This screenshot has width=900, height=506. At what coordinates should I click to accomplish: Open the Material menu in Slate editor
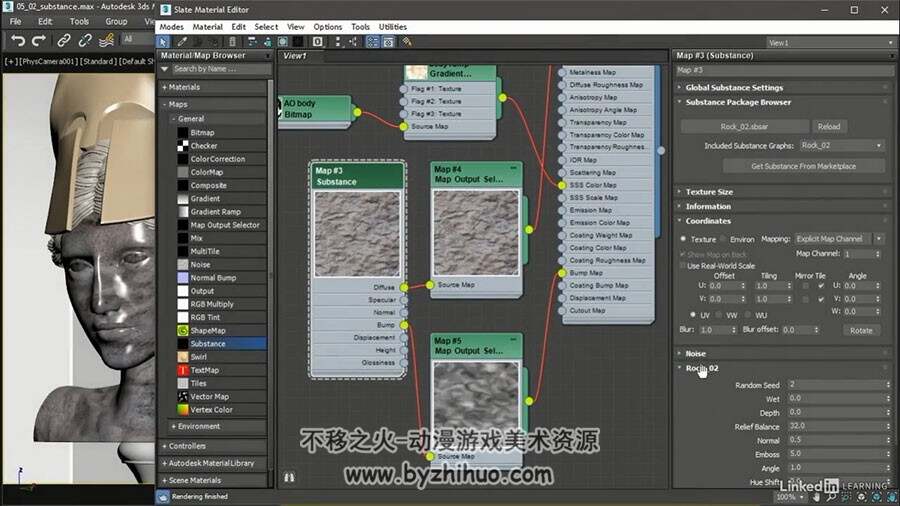point(207,27)
